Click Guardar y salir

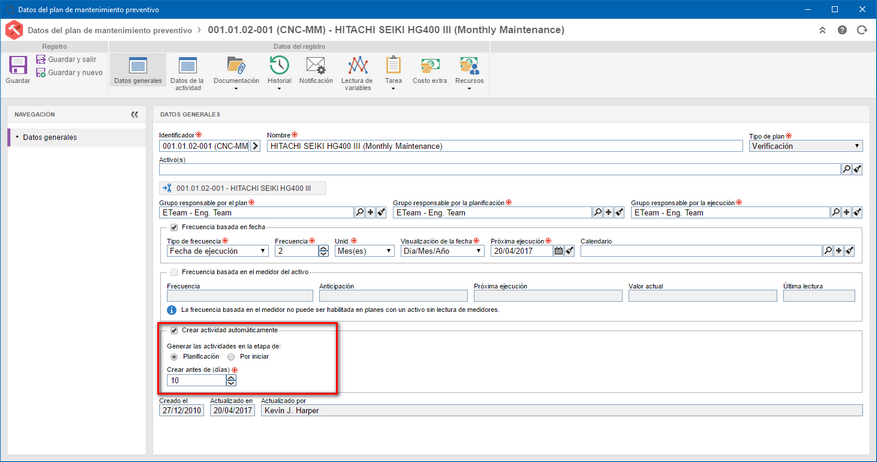[x=66, y=59]
